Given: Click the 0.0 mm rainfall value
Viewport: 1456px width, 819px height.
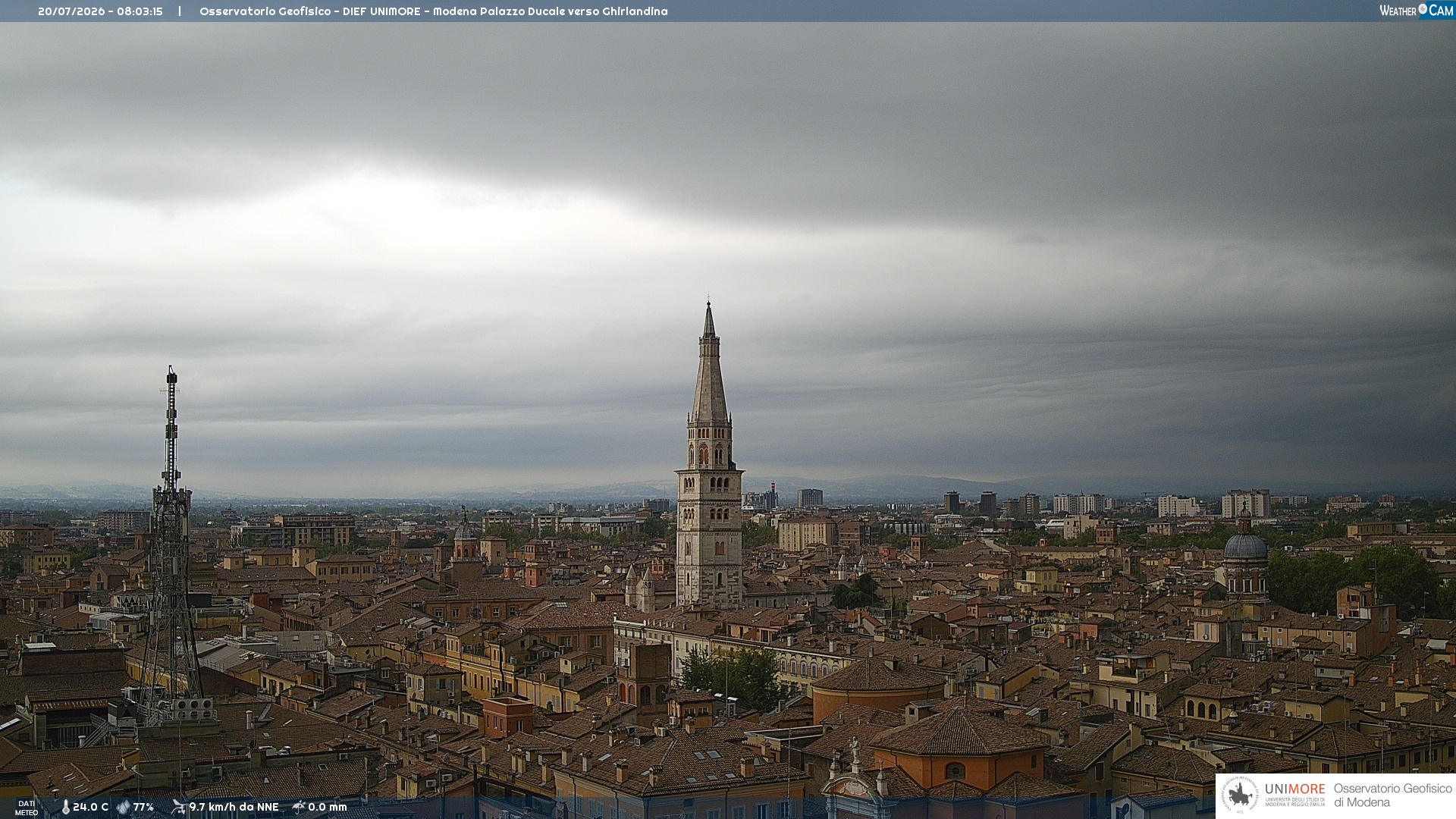Looking at the screenshot, I should (x=327, y=808).
